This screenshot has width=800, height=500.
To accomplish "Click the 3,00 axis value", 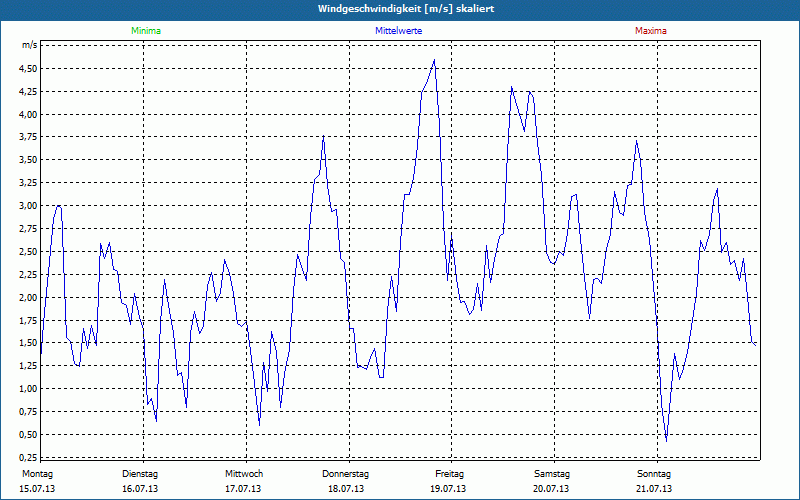I will coord(29,206).
